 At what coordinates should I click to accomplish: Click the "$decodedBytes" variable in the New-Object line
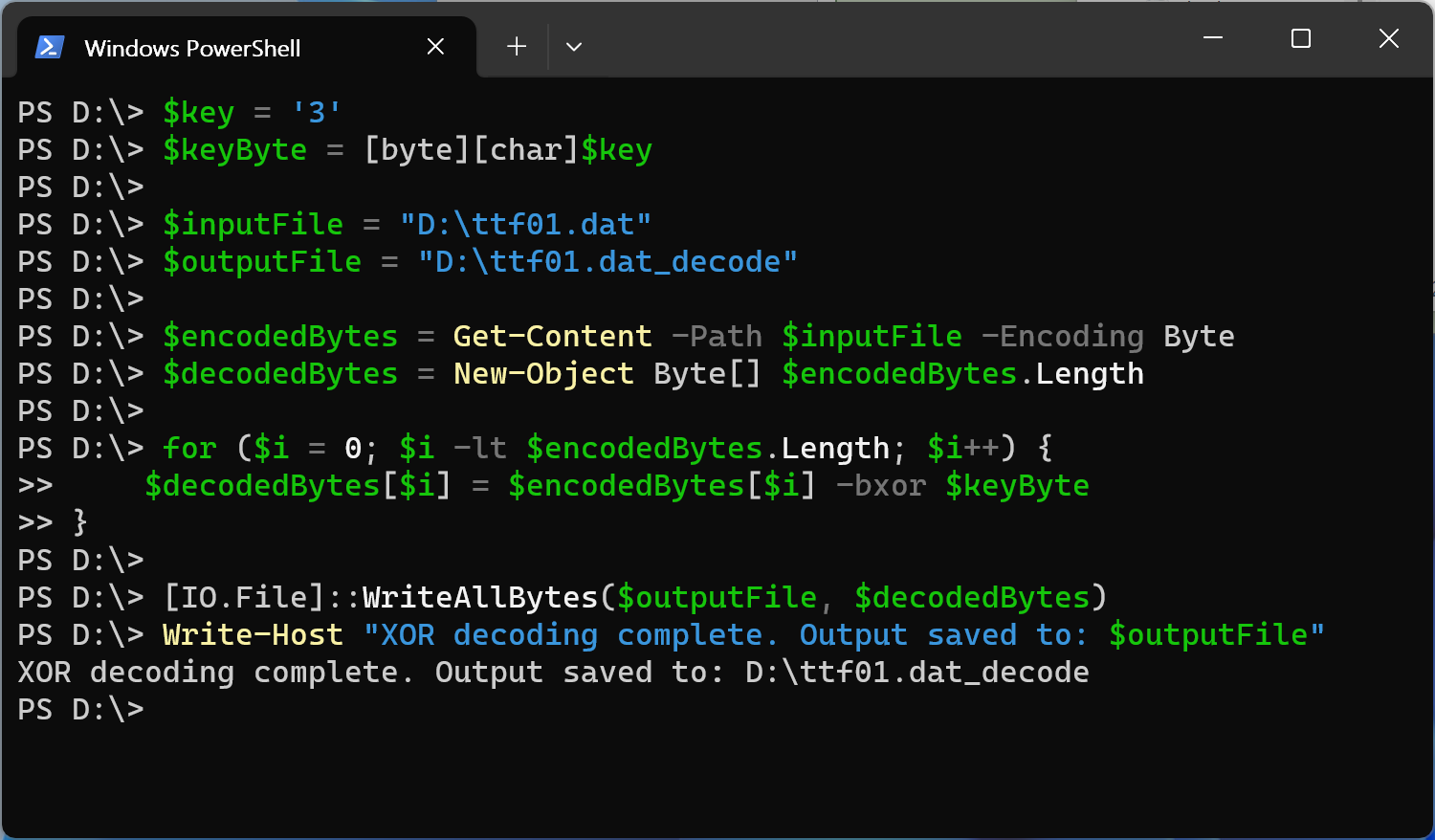point(280,374)
